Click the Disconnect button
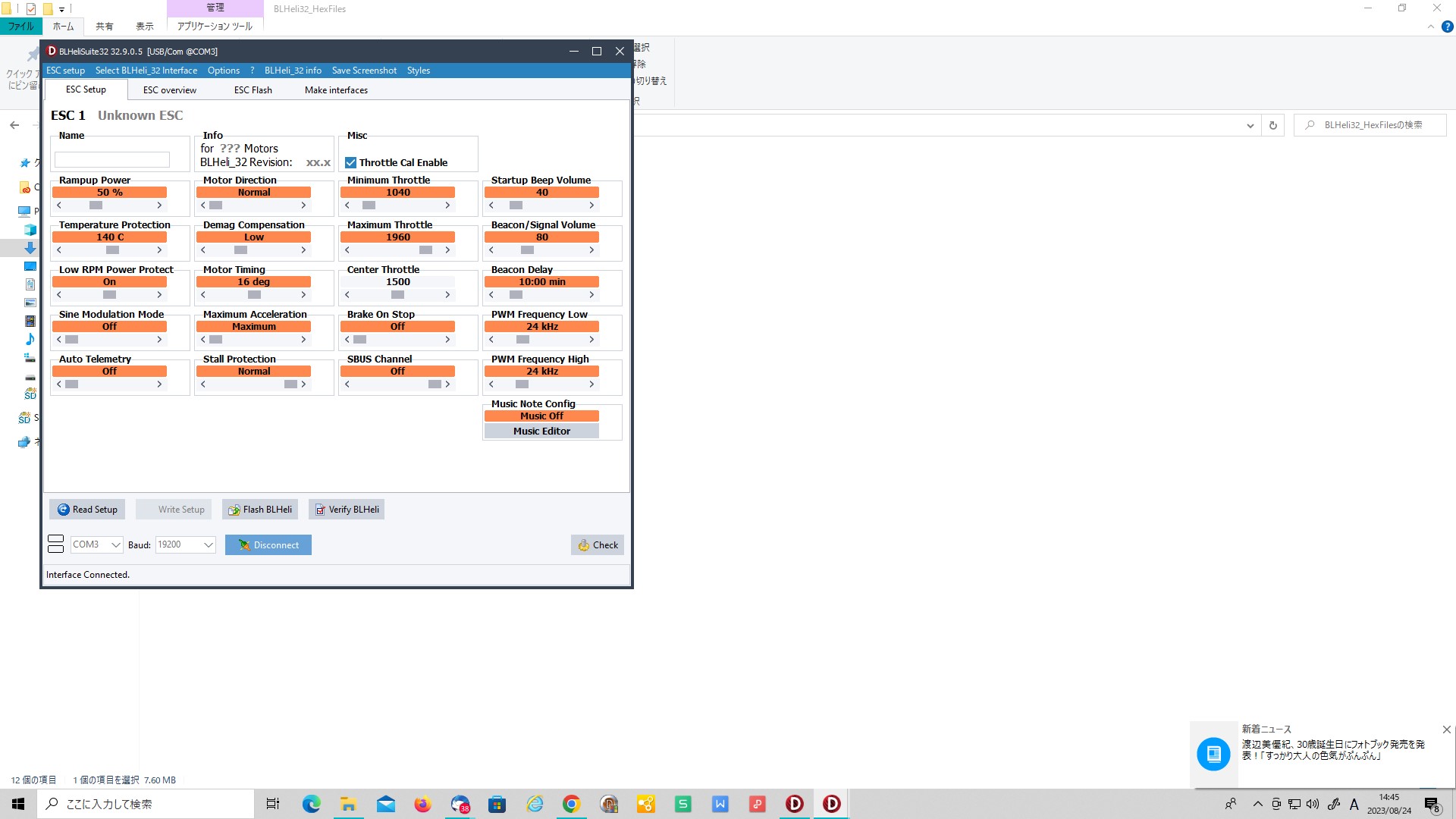Image resolution: width=1456 pixels, height=819 pixels. coord(268,545)
